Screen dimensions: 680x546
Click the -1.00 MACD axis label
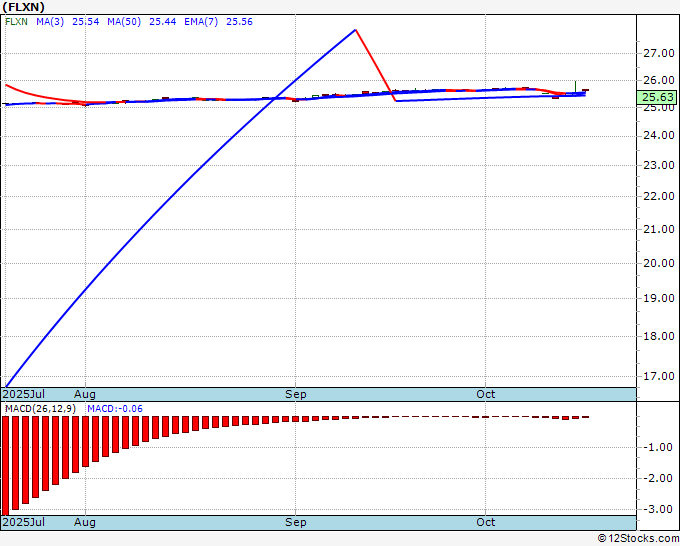coord(659,447)
